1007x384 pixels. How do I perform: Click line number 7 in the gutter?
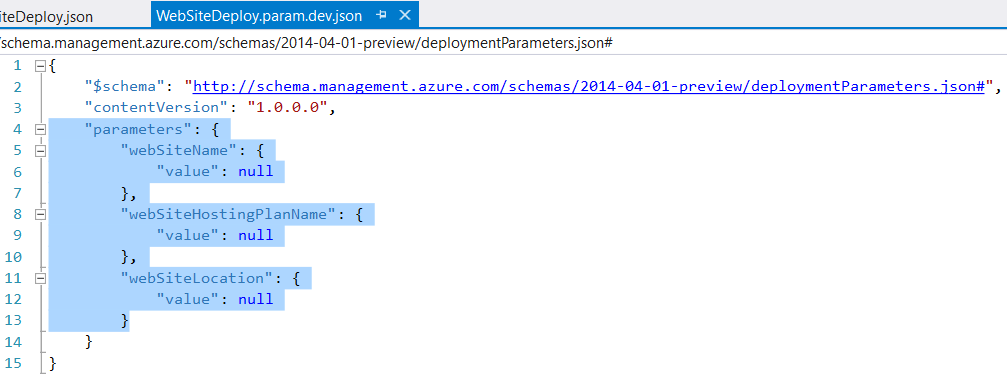(x=17, y=193)
